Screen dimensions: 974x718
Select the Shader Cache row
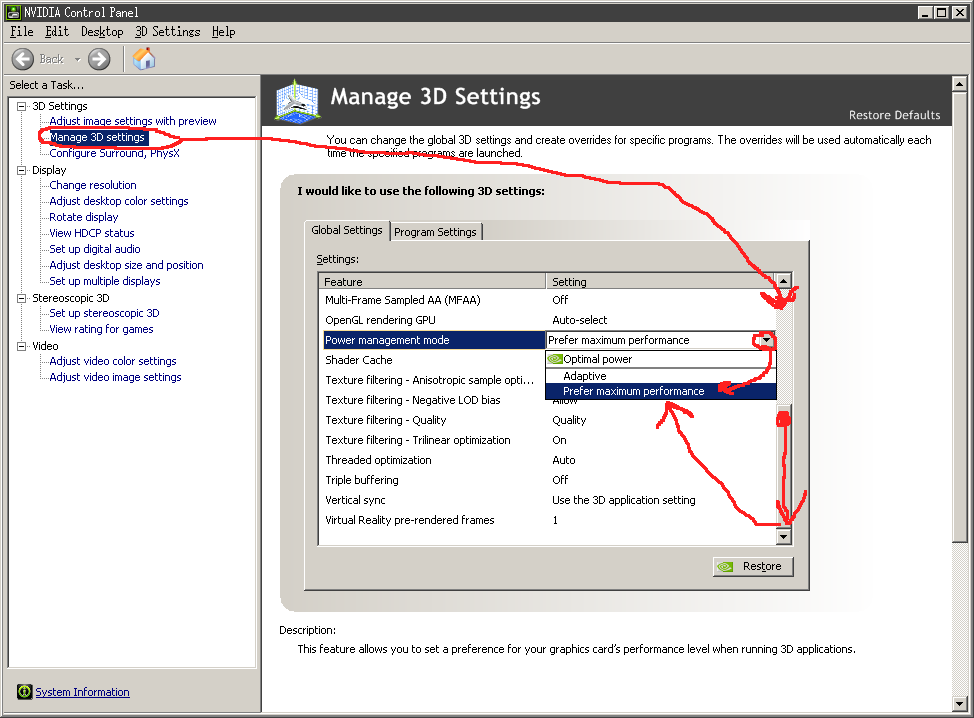click(x=432, y=360)
